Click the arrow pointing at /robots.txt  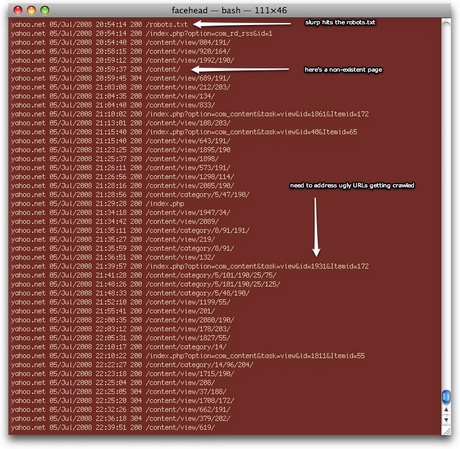pos(242,24)
